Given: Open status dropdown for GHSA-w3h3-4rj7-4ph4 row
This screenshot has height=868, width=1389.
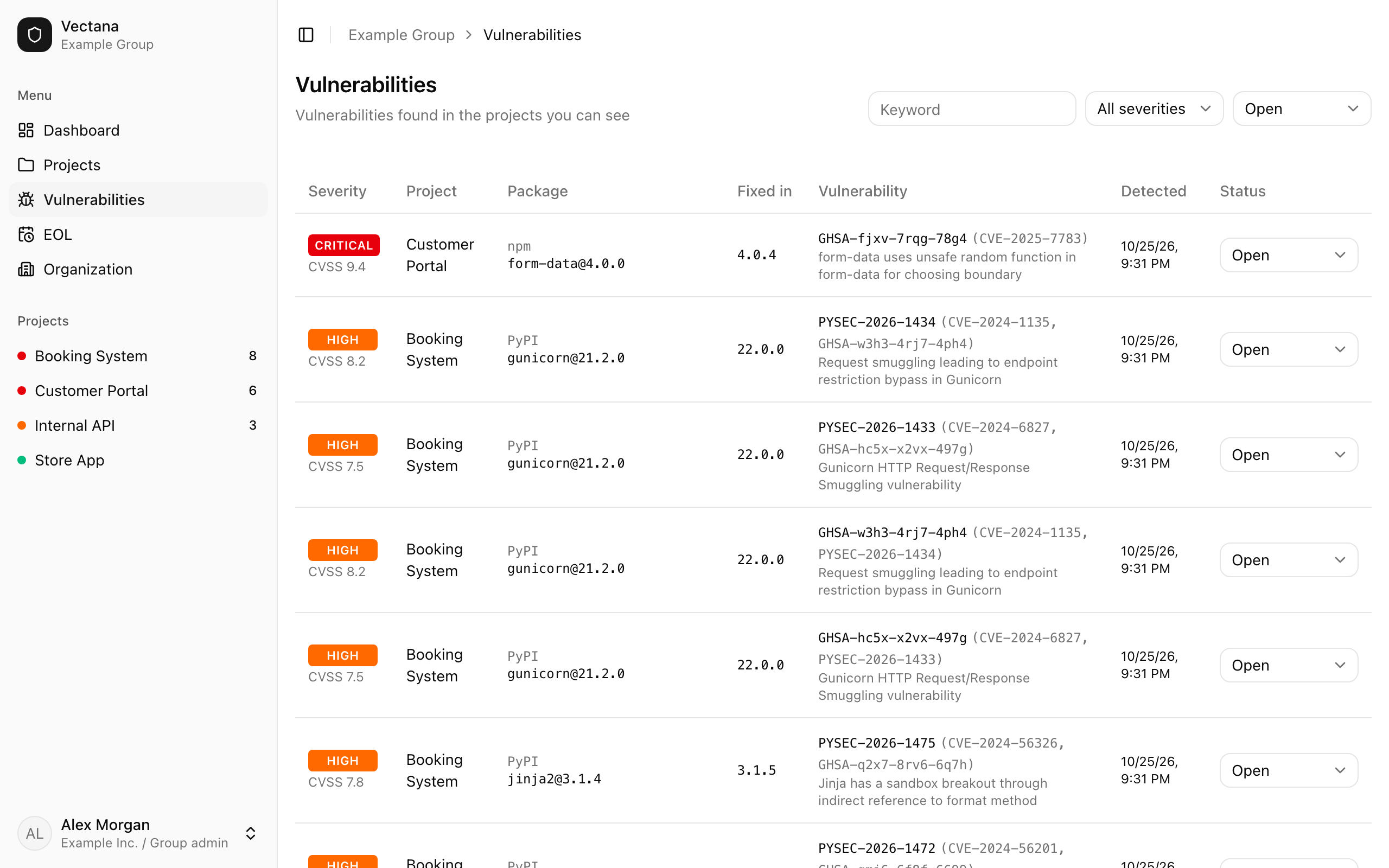Looking at the screenshot, I should (1289, 560).
